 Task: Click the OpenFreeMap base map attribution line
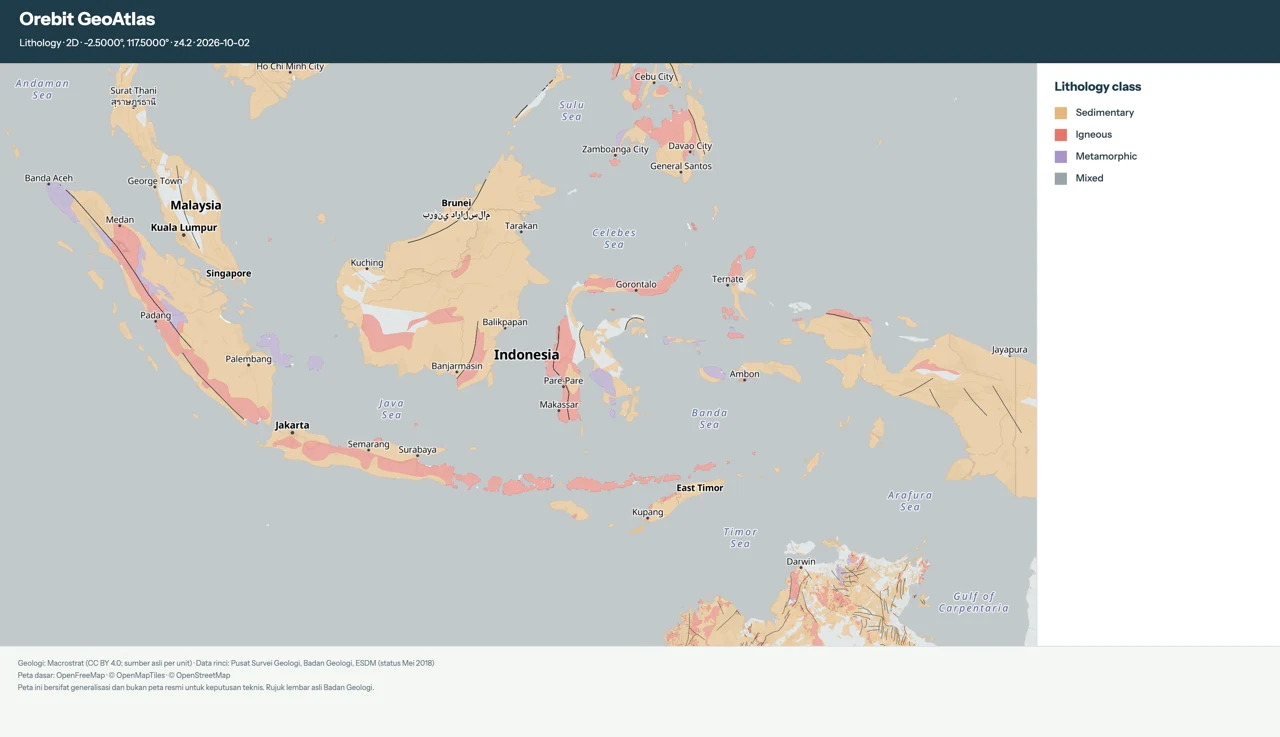124,675
